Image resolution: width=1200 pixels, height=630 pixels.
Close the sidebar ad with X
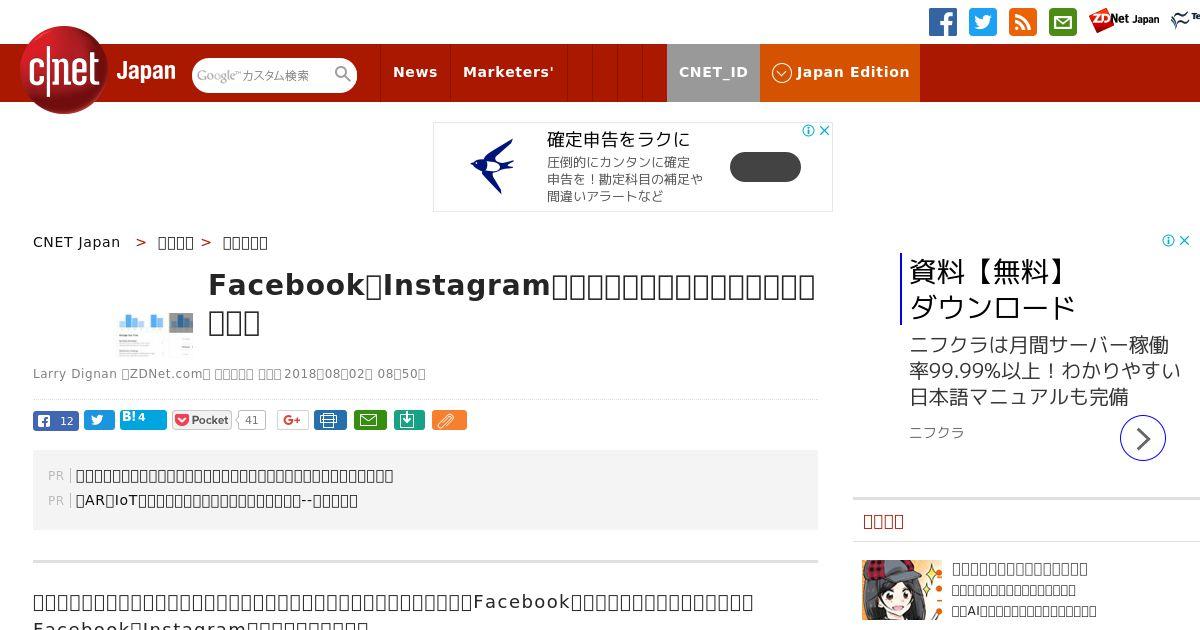pos(1184,241)
